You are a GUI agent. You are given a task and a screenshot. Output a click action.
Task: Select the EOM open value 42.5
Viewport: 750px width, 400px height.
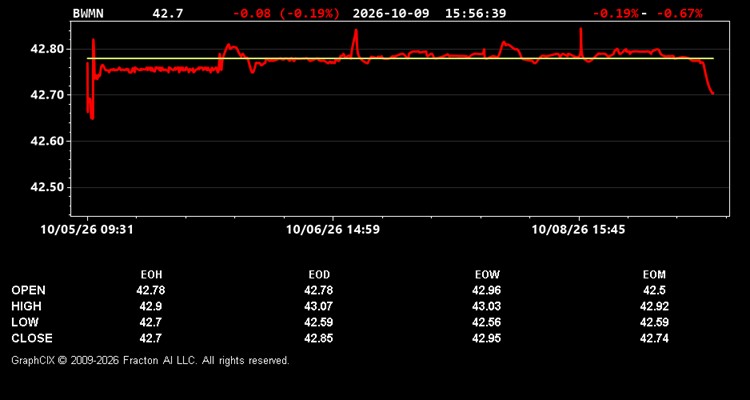[654, 290]
